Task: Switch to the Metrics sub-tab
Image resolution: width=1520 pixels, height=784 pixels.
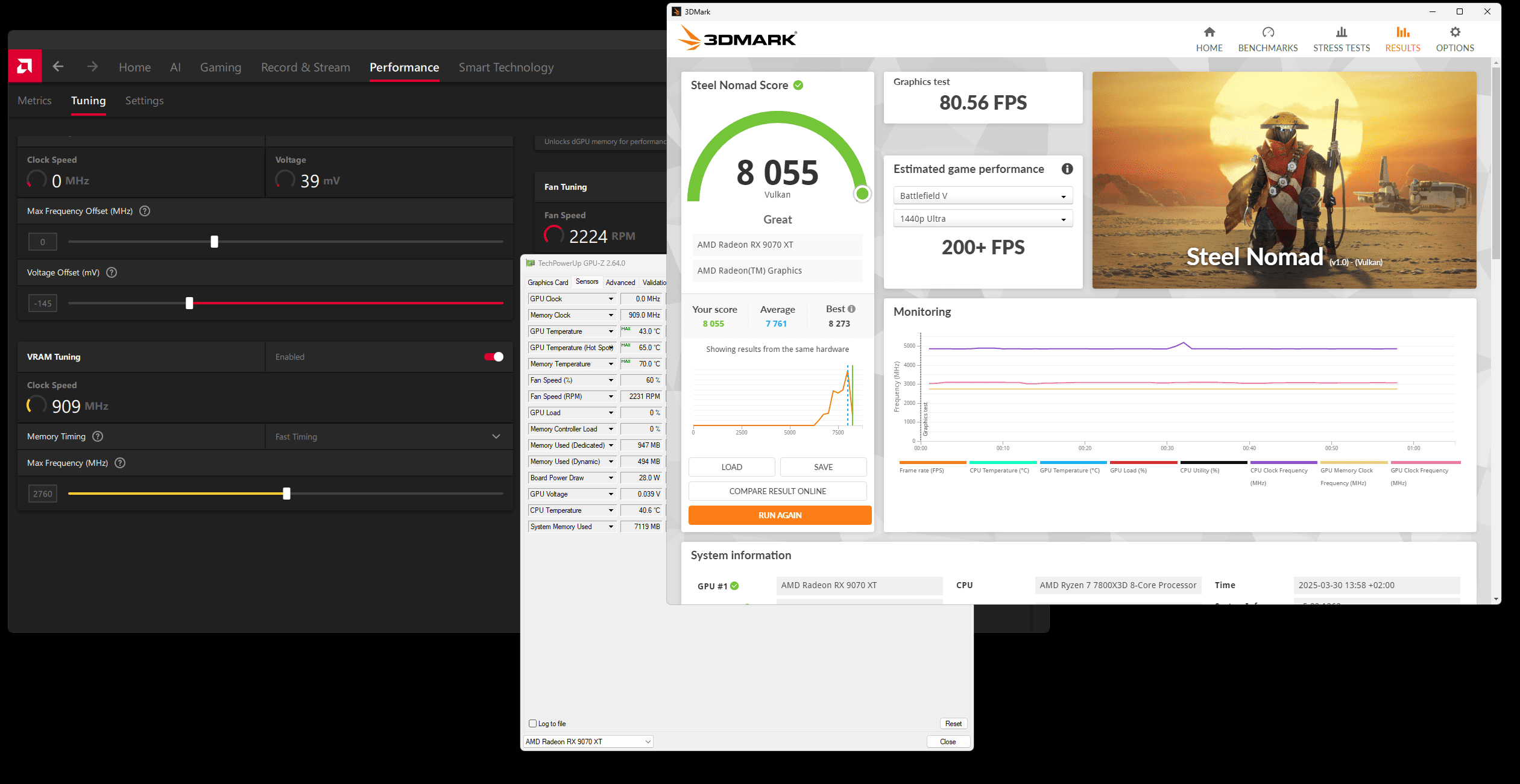Action: coord(34,101)
